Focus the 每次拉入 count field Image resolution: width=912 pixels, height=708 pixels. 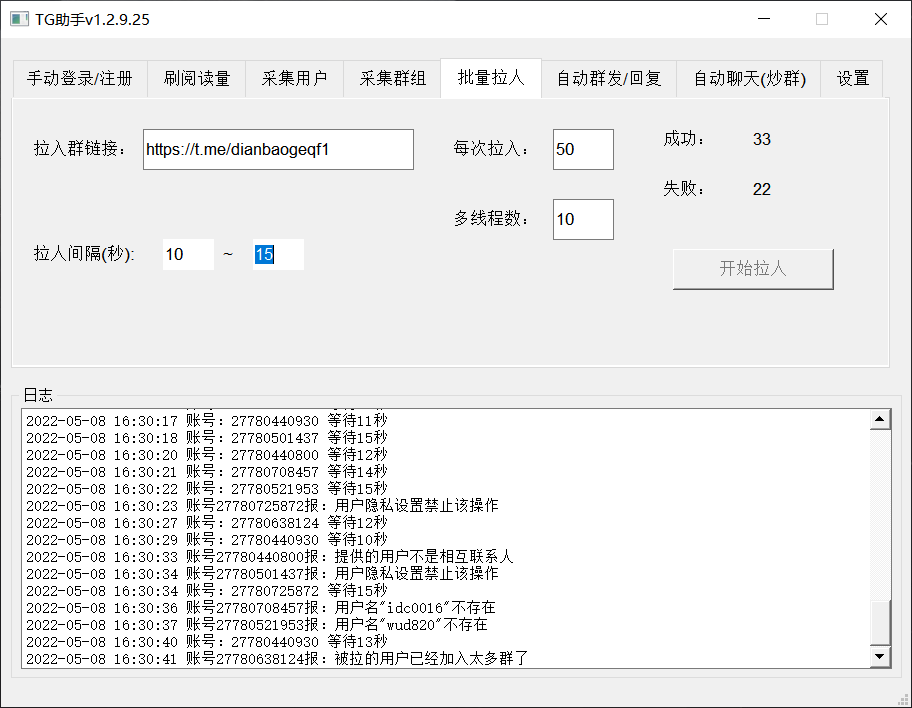582,149
